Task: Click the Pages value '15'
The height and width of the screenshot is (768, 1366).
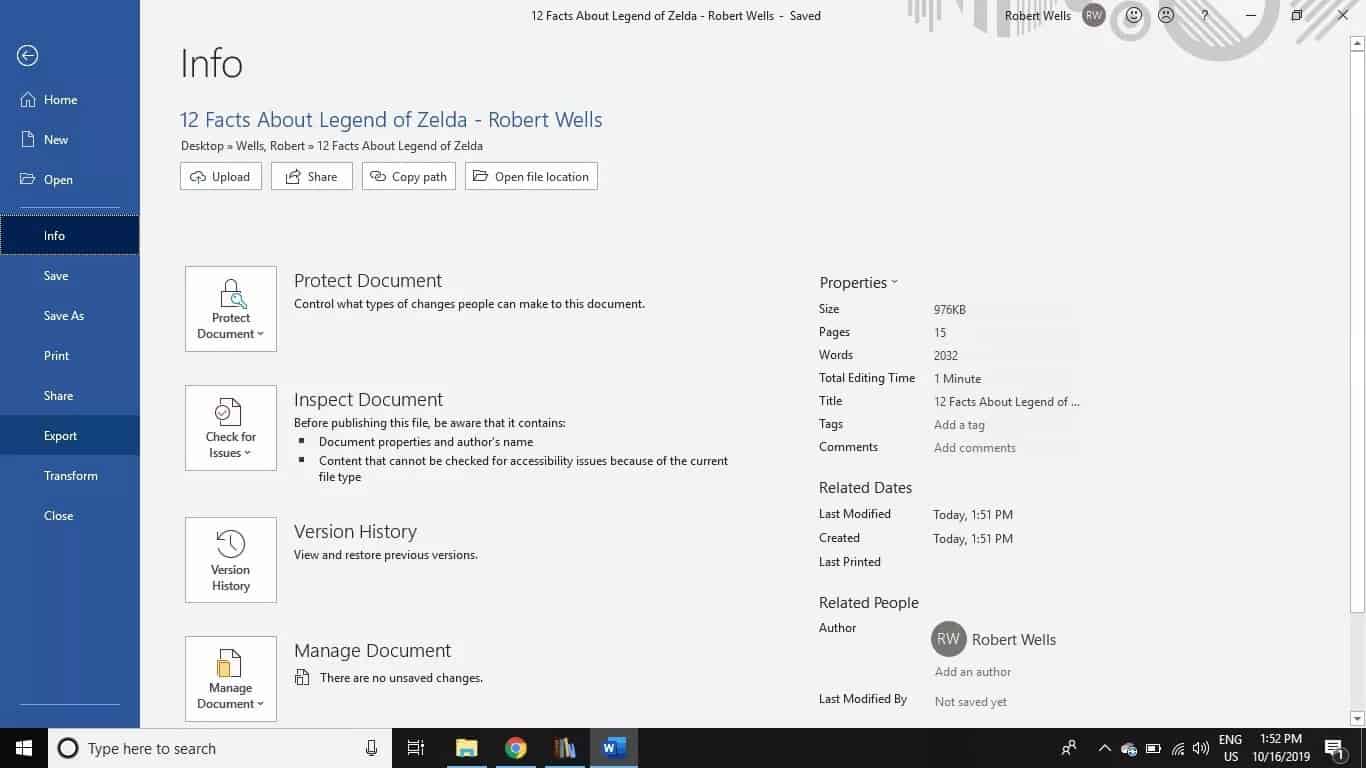Action: [x=940, y=333]
